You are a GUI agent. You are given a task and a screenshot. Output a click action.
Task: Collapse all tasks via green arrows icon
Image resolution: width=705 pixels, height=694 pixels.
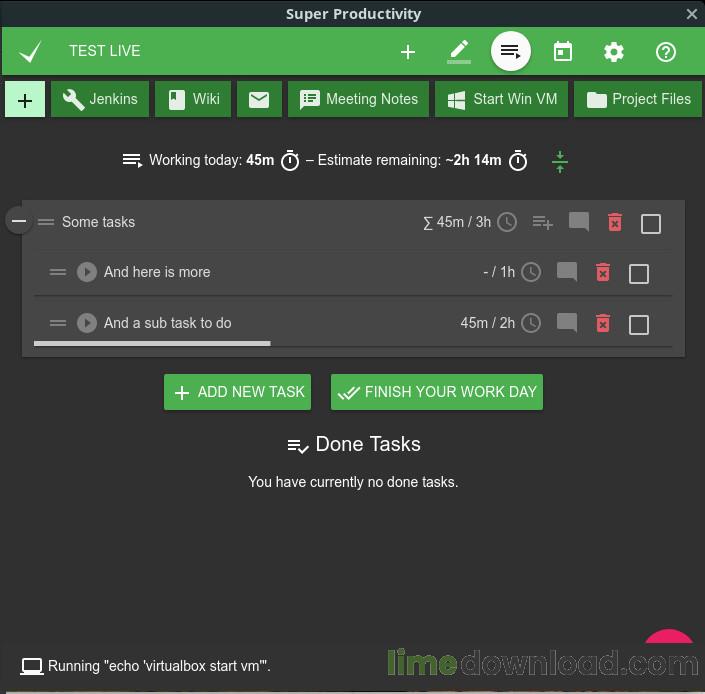(560, 162)
